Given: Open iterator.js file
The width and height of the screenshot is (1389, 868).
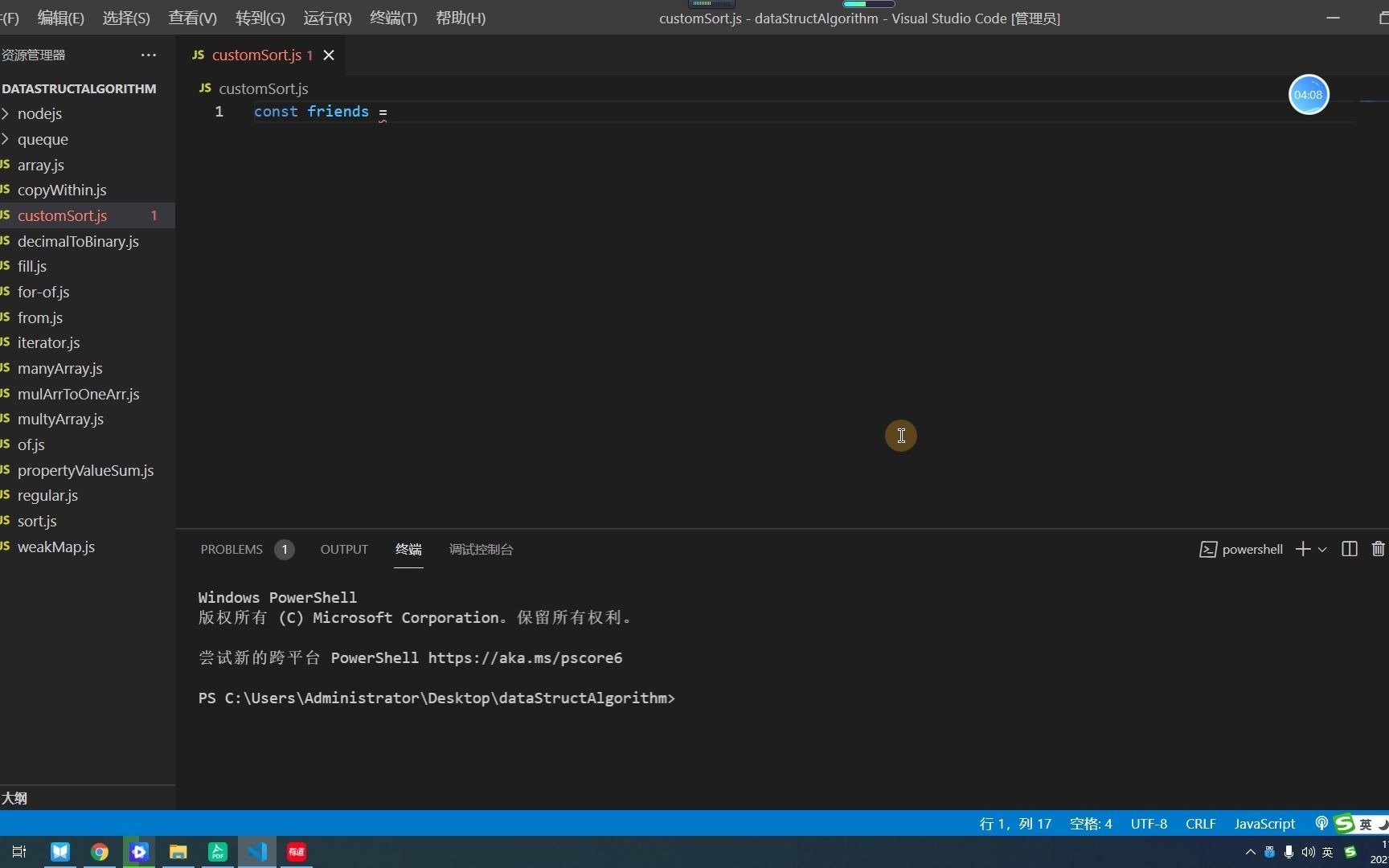Looking at the screenshot, I should point(87,342).
